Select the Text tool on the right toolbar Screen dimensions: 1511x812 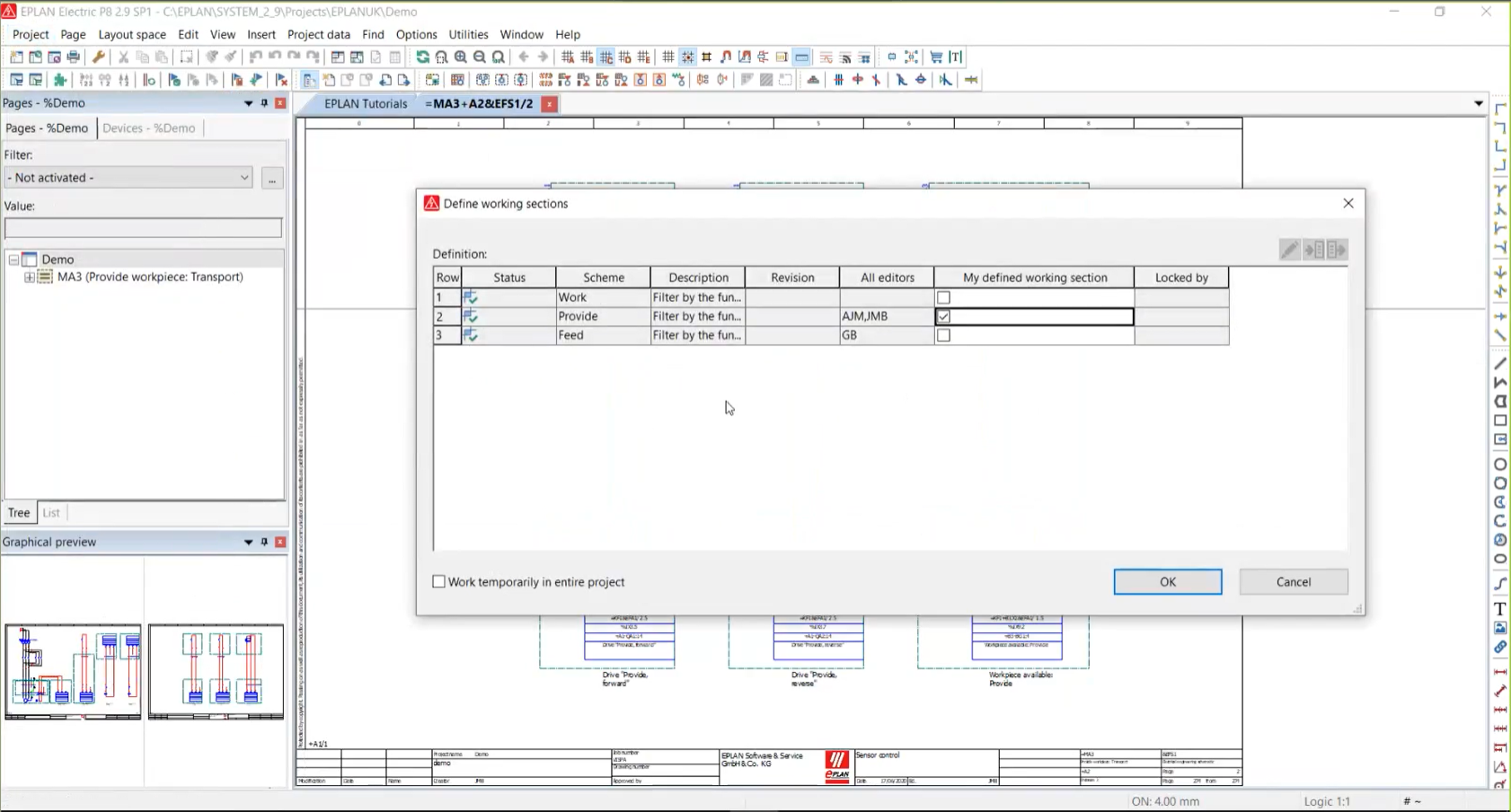(1499, 608)
